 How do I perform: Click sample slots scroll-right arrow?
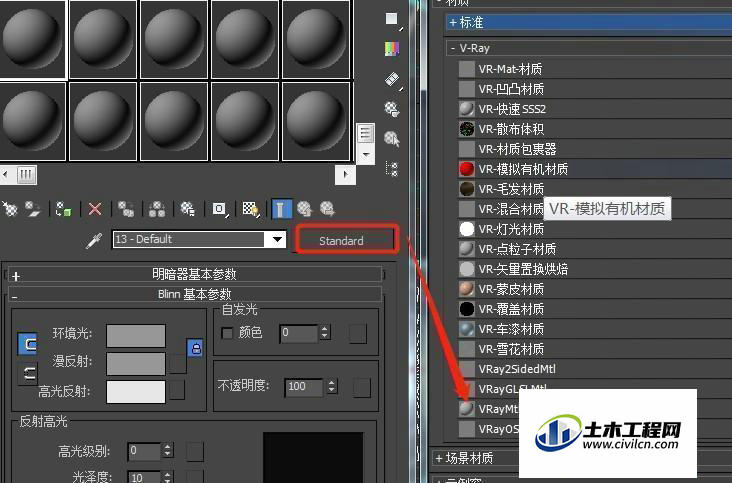345,175
